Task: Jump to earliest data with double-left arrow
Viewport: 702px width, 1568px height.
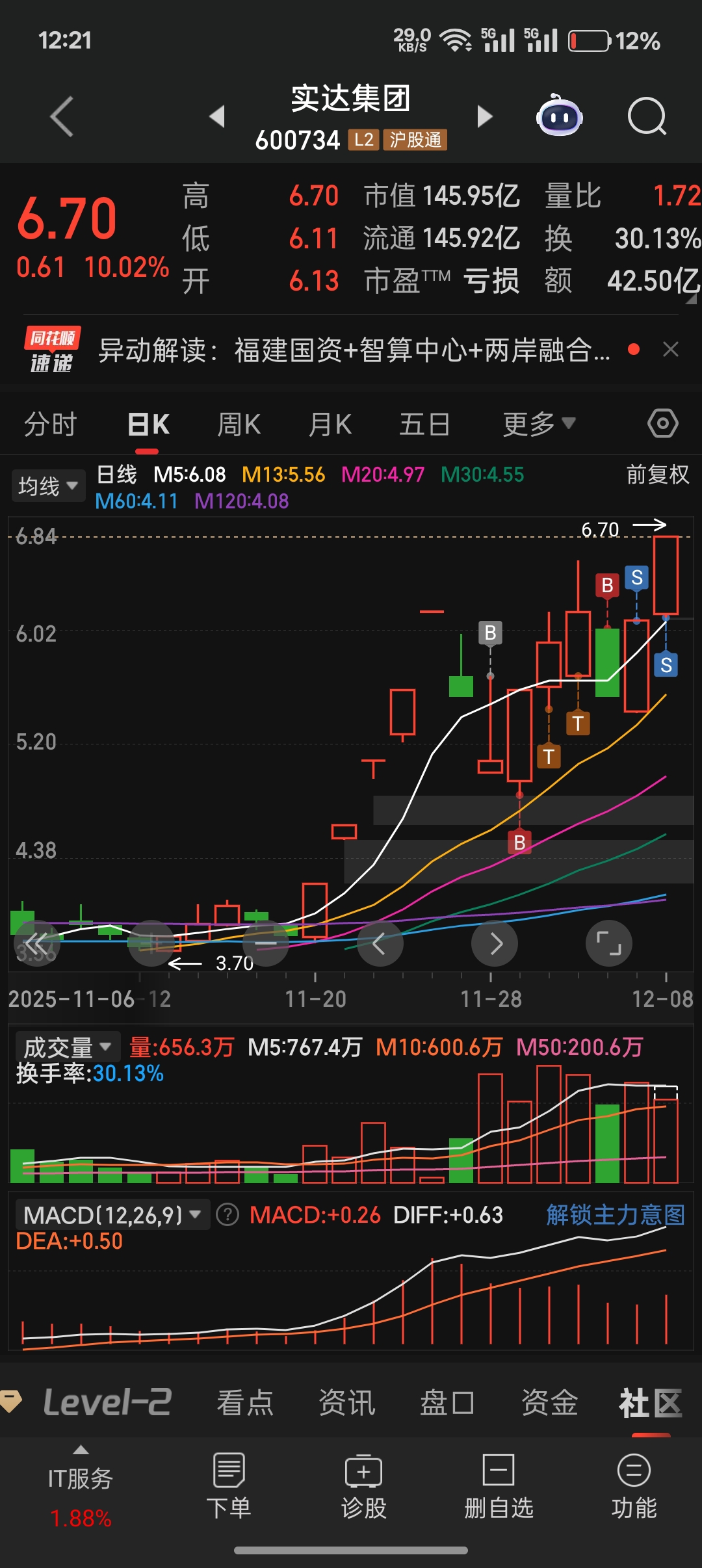Action: (x=36, y=943)
